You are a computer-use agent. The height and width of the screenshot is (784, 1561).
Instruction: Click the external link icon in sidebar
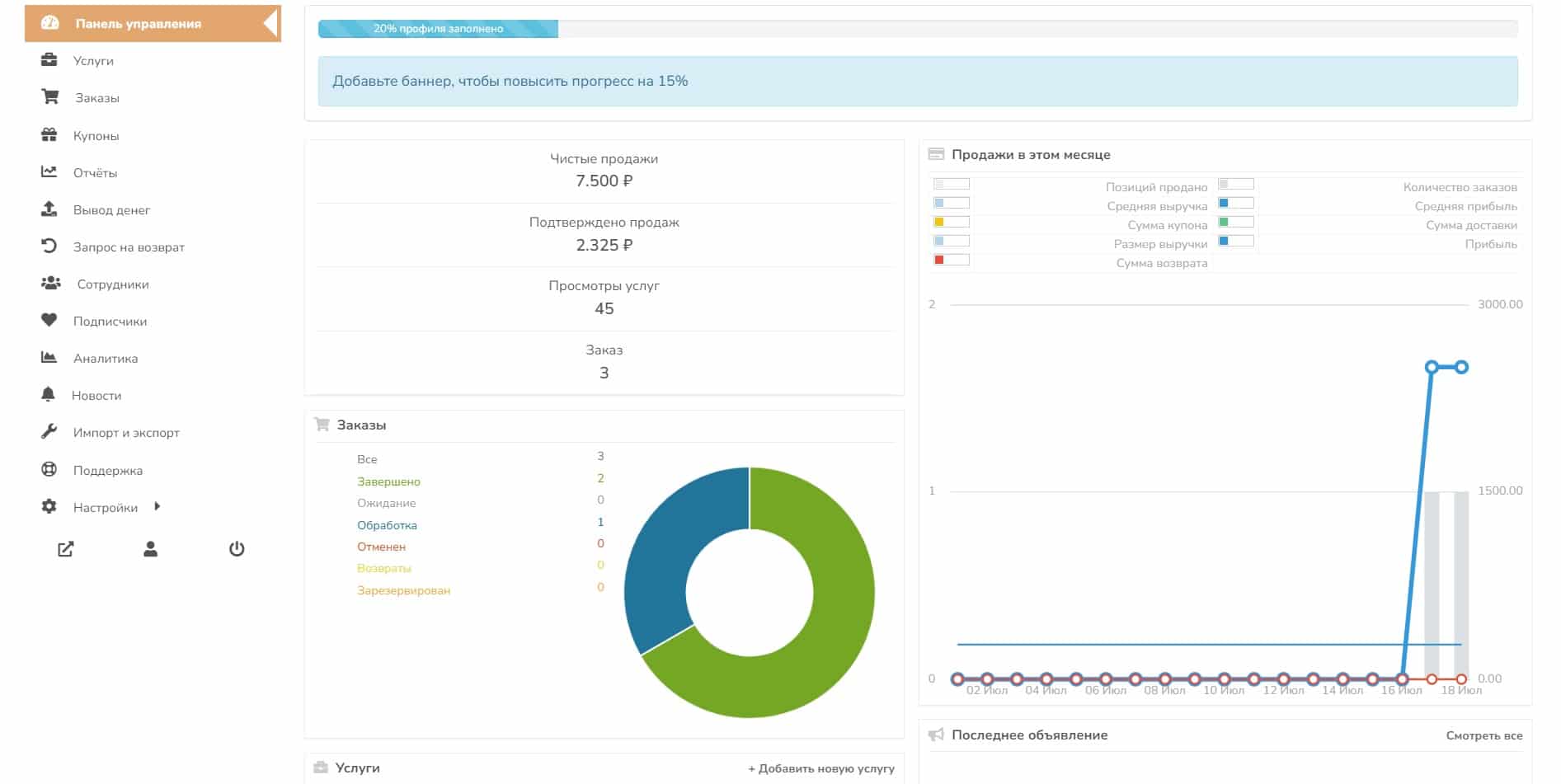[66, 549]
